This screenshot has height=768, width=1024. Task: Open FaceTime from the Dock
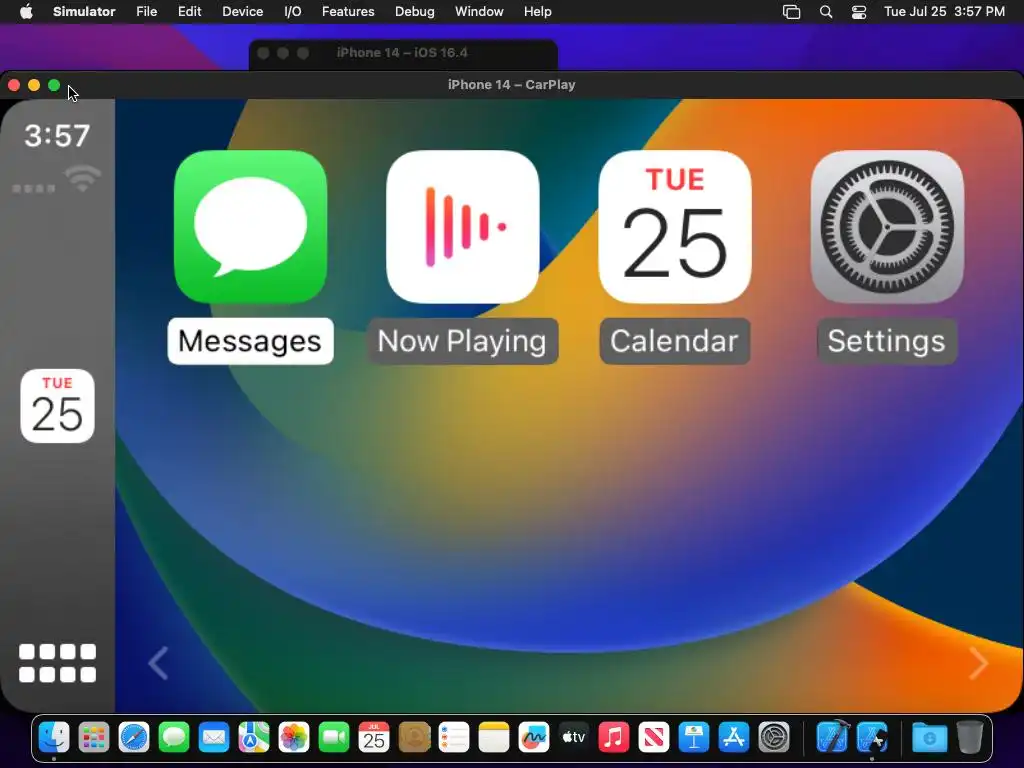[334, 737]
